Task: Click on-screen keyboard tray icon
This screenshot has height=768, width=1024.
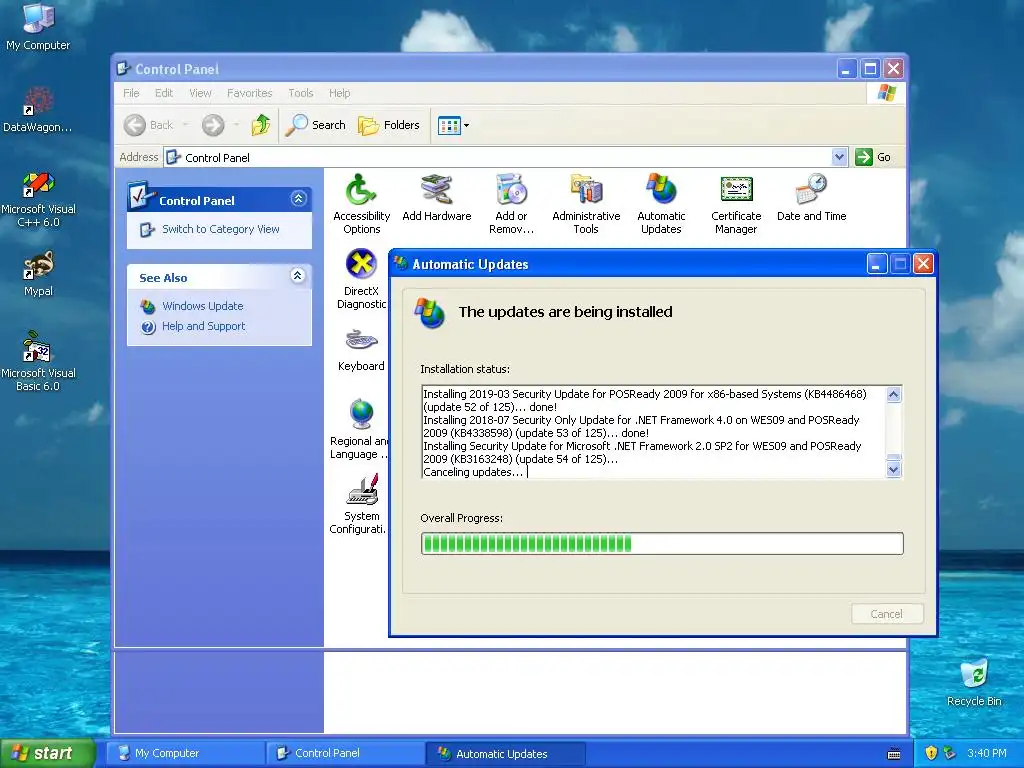Action: [894, 754]
